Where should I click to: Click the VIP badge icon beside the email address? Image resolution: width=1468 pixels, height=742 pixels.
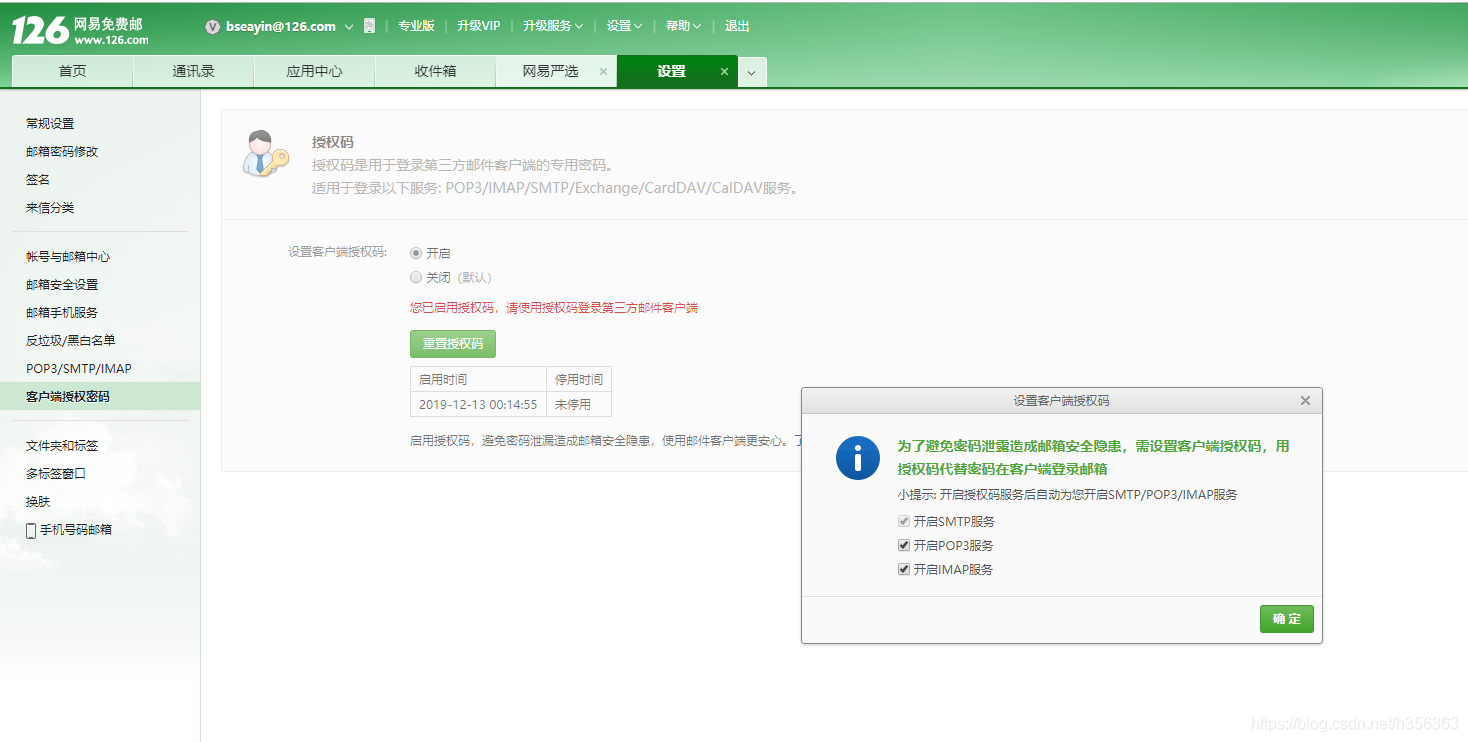click(212, 26)
